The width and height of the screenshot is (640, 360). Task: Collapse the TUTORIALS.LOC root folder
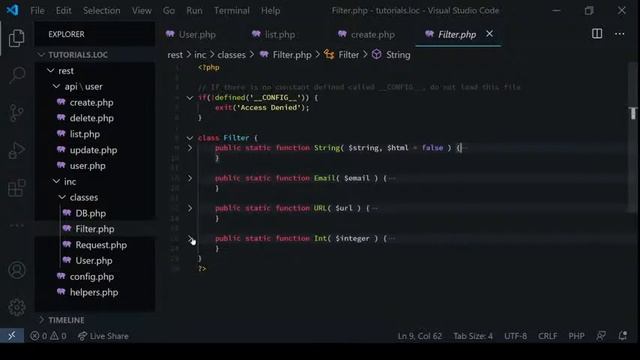point(41,55)
